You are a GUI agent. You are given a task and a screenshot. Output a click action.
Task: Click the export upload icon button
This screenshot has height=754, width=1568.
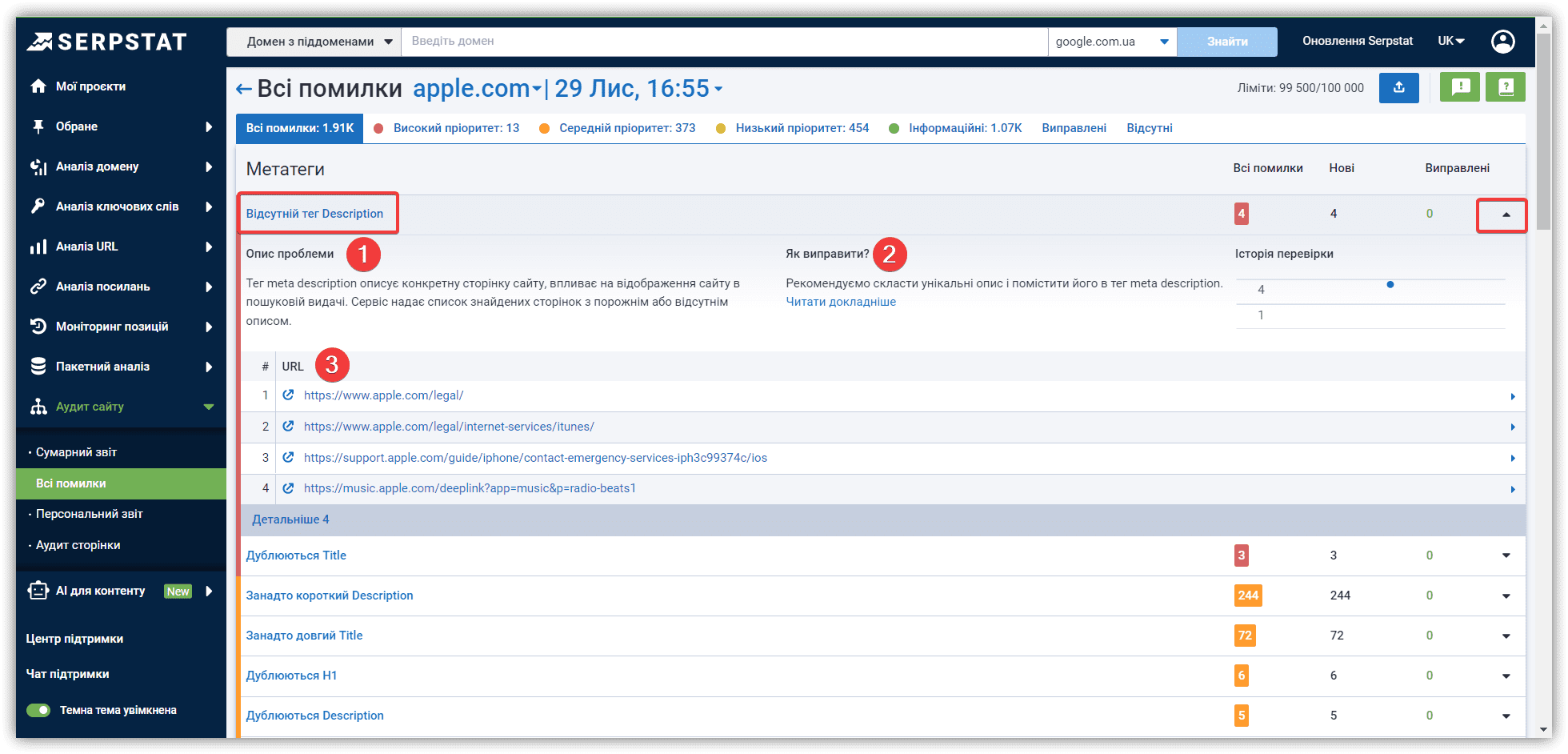pos(1399,88)
